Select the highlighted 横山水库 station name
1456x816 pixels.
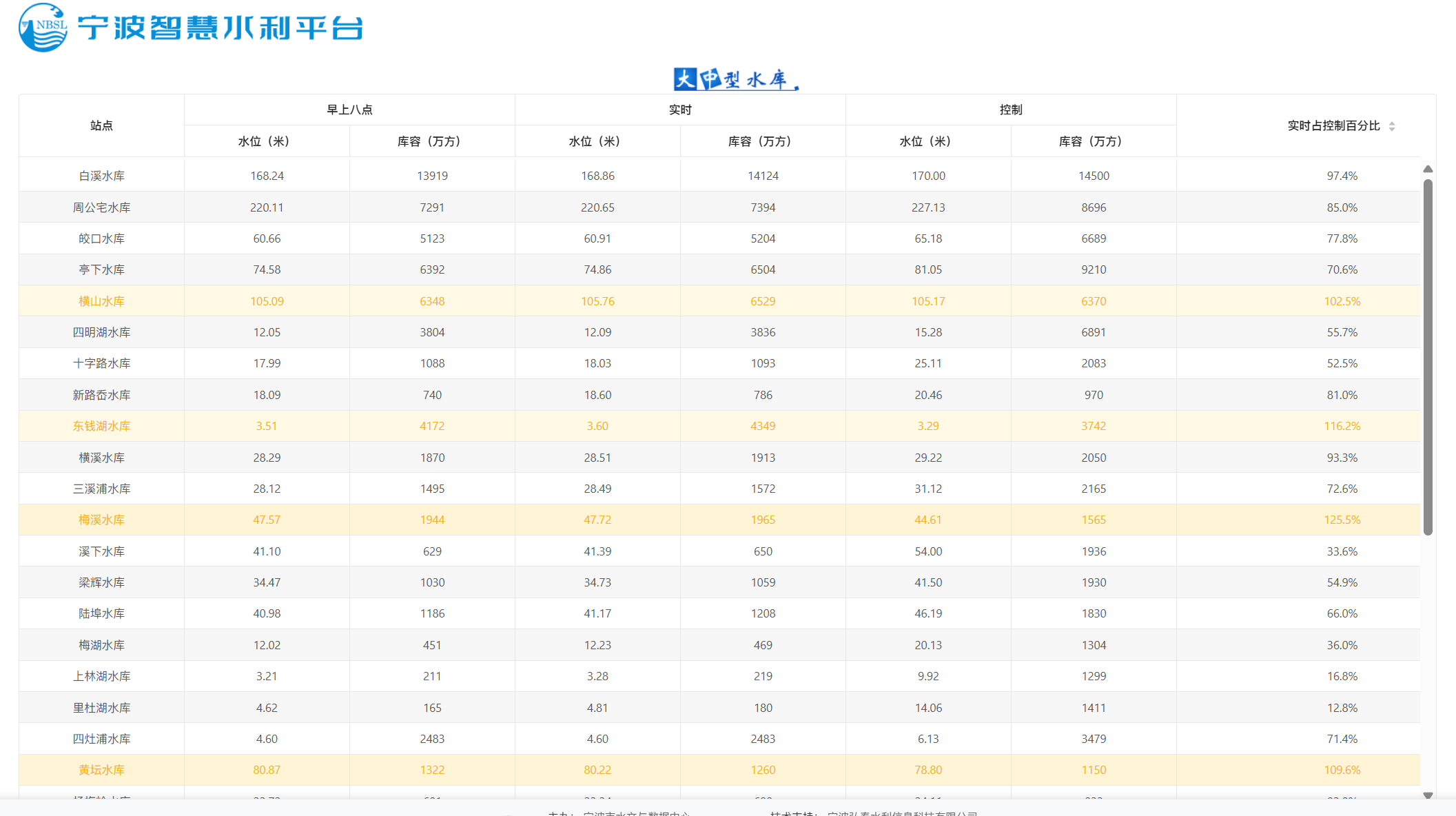tap(101, 301)
